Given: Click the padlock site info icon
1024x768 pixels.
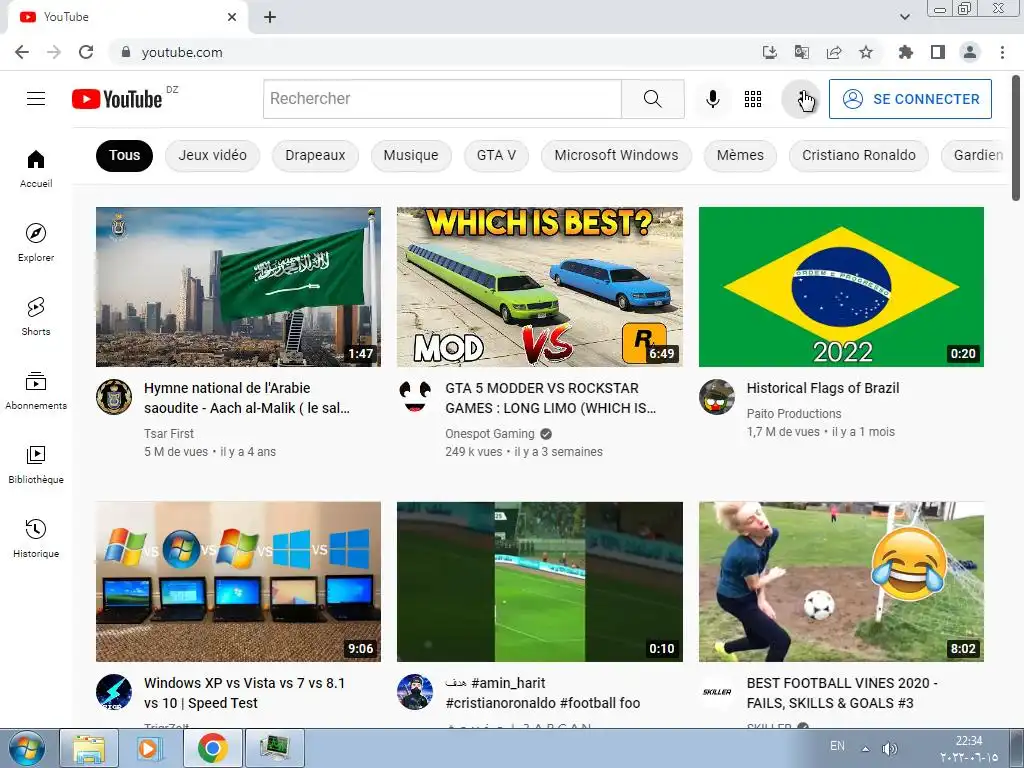Looking at the screenshot, I should (x=126, y=52).
